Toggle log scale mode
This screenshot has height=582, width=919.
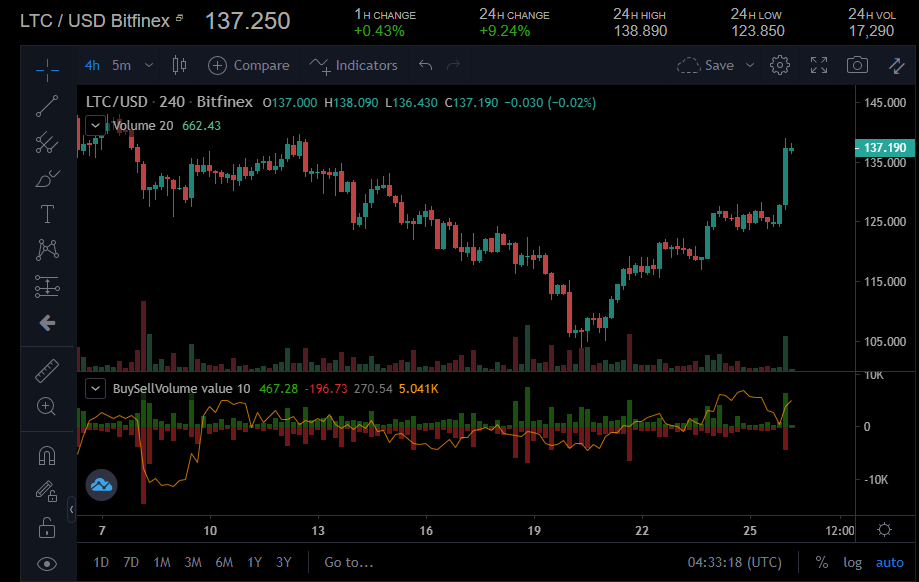pos(852,563)
